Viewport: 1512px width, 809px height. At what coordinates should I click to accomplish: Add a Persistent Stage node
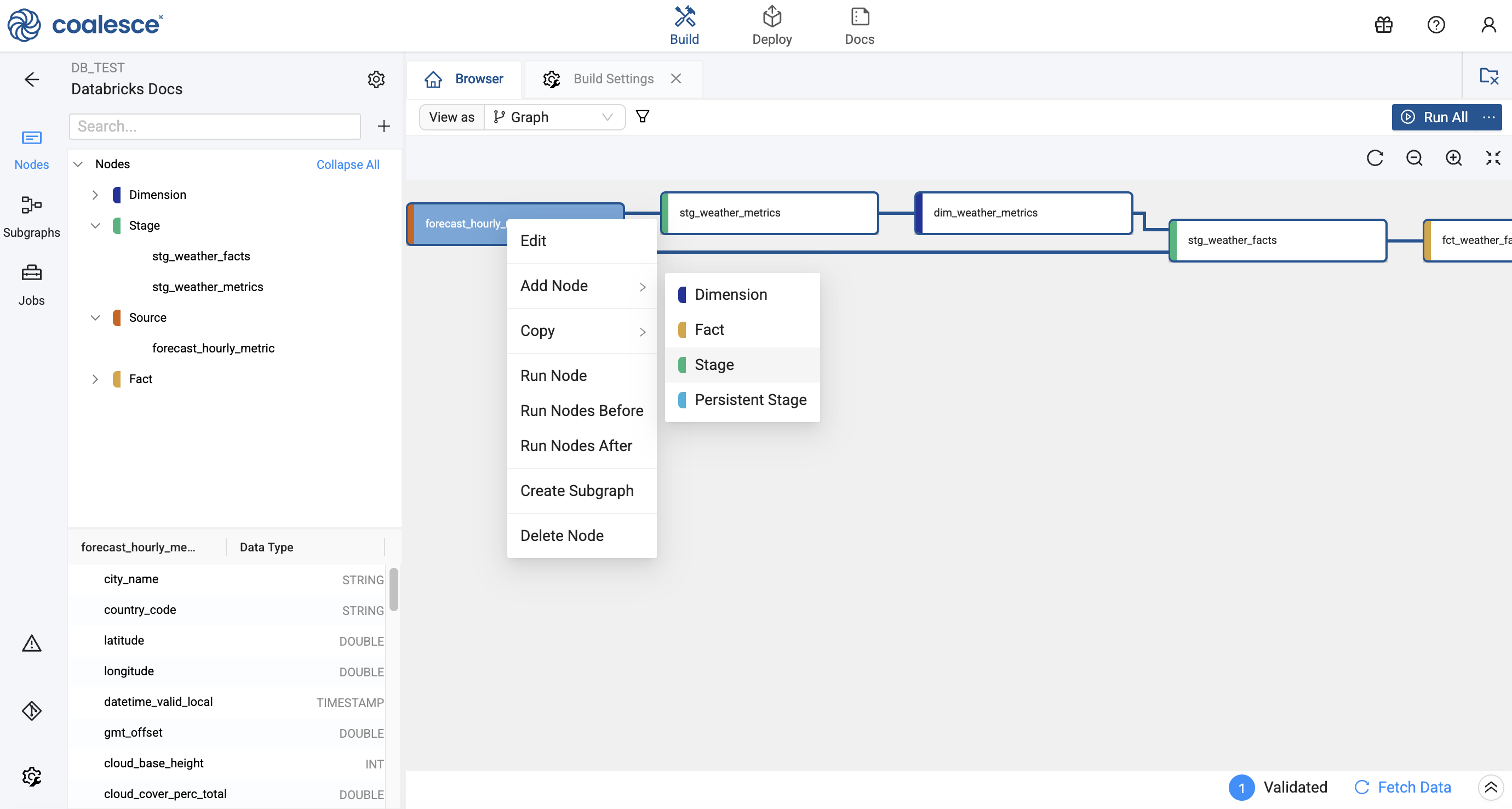coord(742,400)
